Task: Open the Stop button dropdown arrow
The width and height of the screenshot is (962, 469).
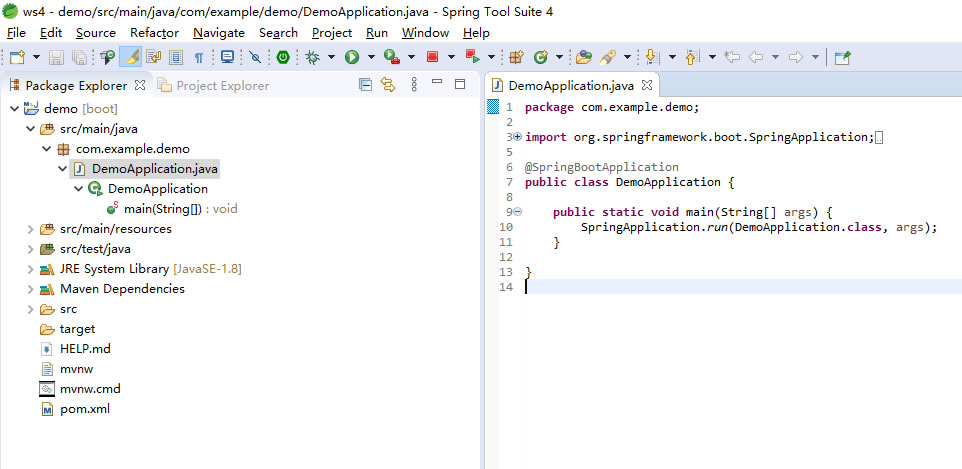Action: (452, 58)
